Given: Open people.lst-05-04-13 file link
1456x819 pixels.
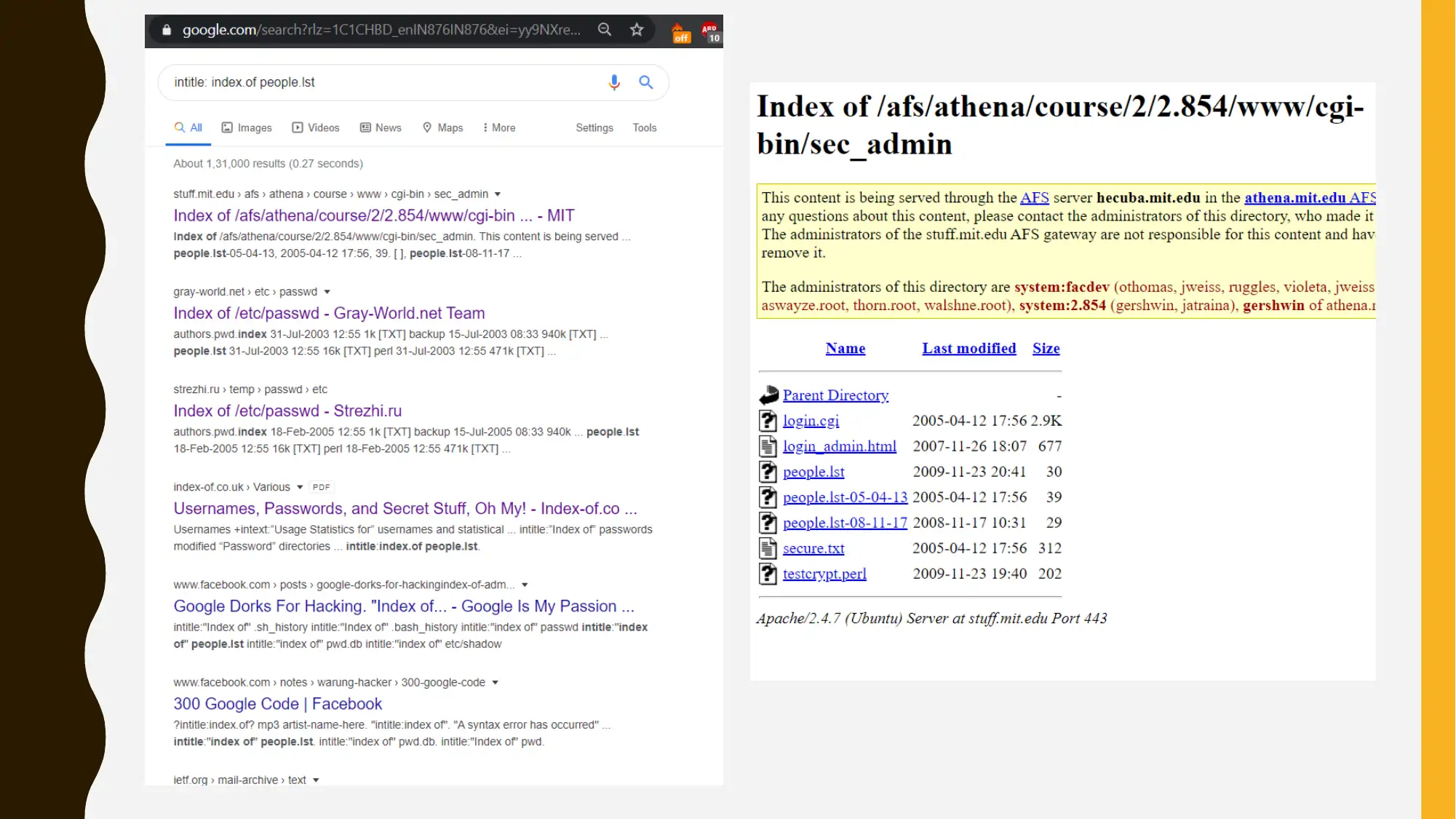Looking at the screenshot, I should pyautogui.click(x=846, y=497).
